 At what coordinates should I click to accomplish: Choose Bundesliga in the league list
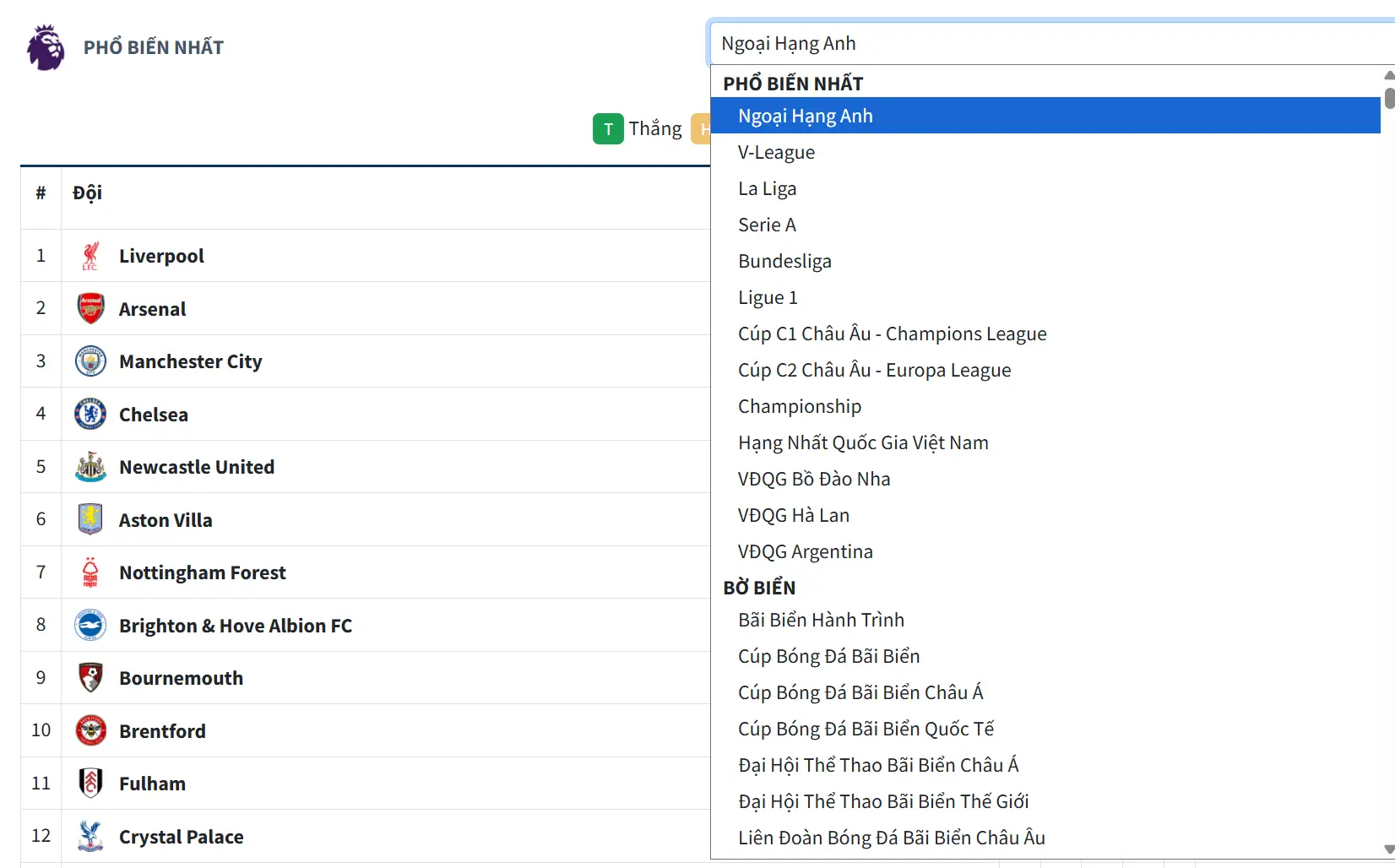pyautogui.click(x=784, y=262)
